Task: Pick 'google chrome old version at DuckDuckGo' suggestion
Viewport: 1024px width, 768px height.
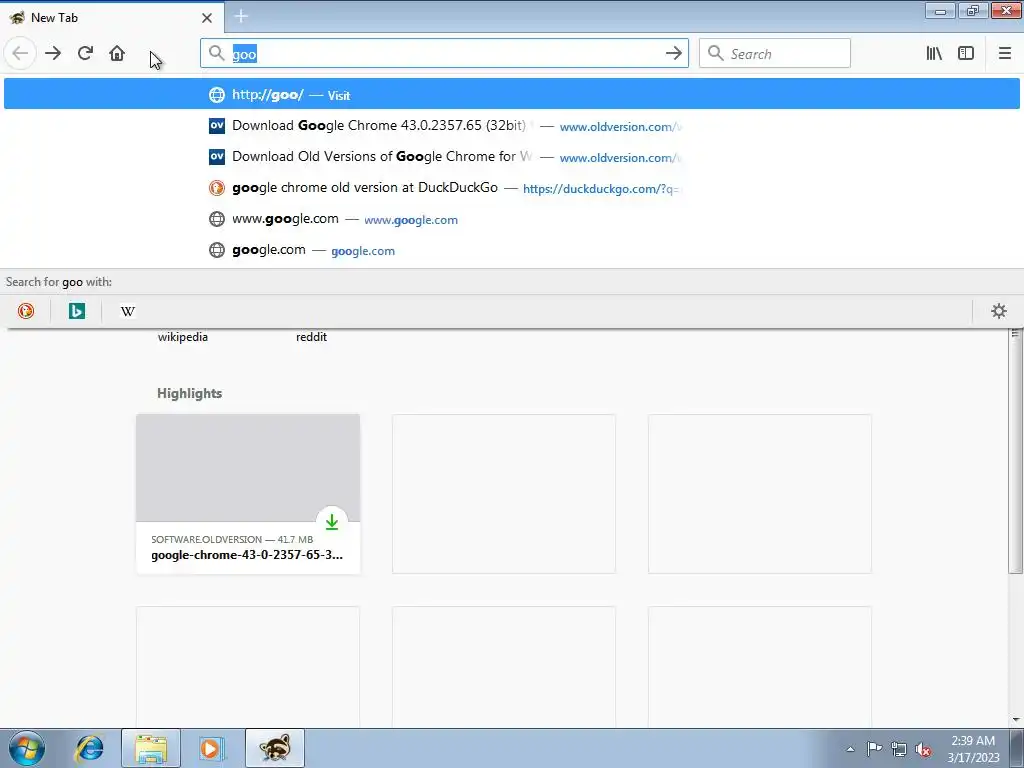Action: click(512, 188)
